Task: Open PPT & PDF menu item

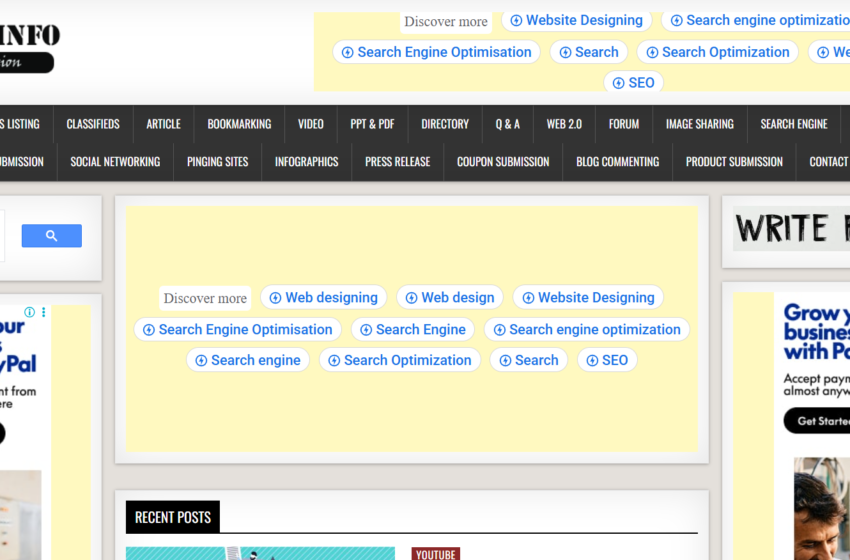Action: click(x=372, y=124)
